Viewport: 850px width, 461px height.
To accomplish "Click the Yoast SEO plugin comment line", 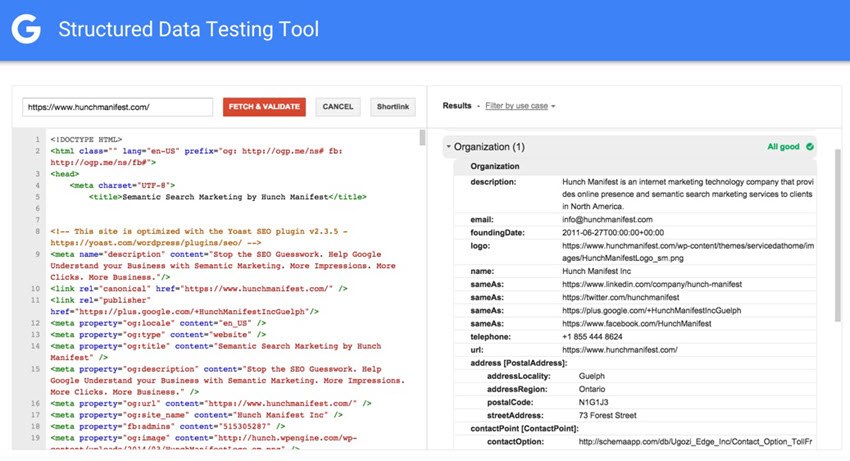I will click(199, 237).
